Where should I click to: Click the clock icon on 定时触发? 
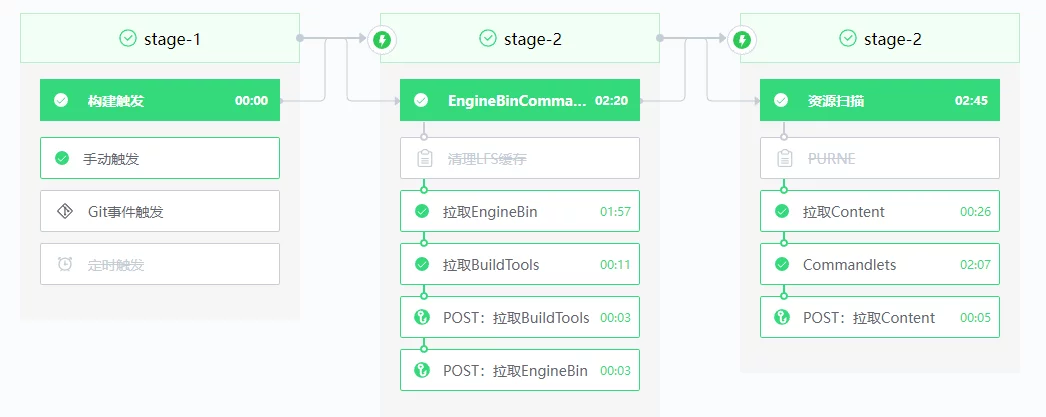[64, 264]
